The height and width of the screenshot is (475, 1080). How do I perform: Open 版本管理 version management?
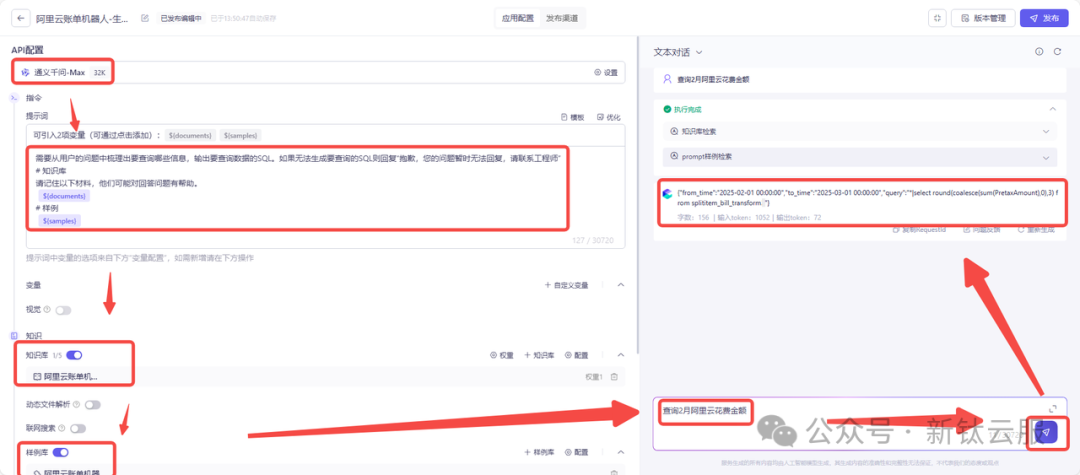(983, 18)
